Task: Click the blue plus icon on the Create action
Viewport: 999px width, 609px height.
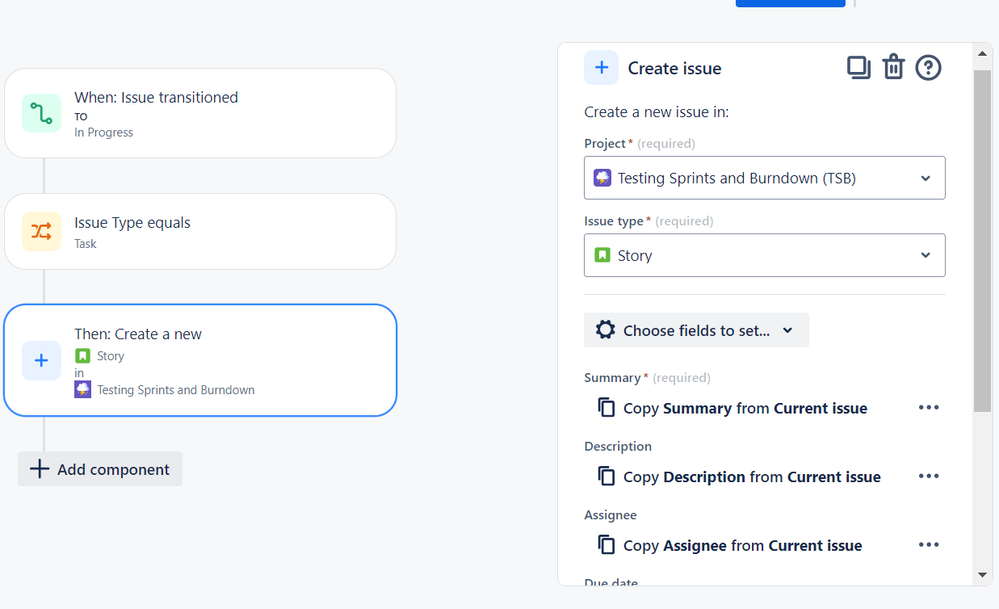Action: click(x=41, y=361)
